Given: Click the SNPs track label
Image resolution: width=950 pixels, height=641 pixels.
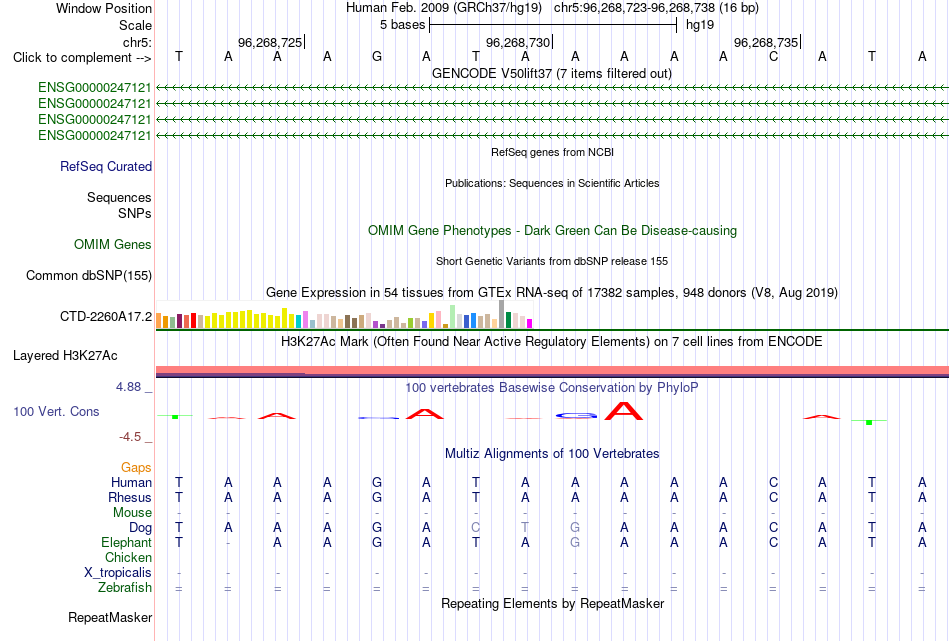Looking at the screenshot, I should click(135, 213).
